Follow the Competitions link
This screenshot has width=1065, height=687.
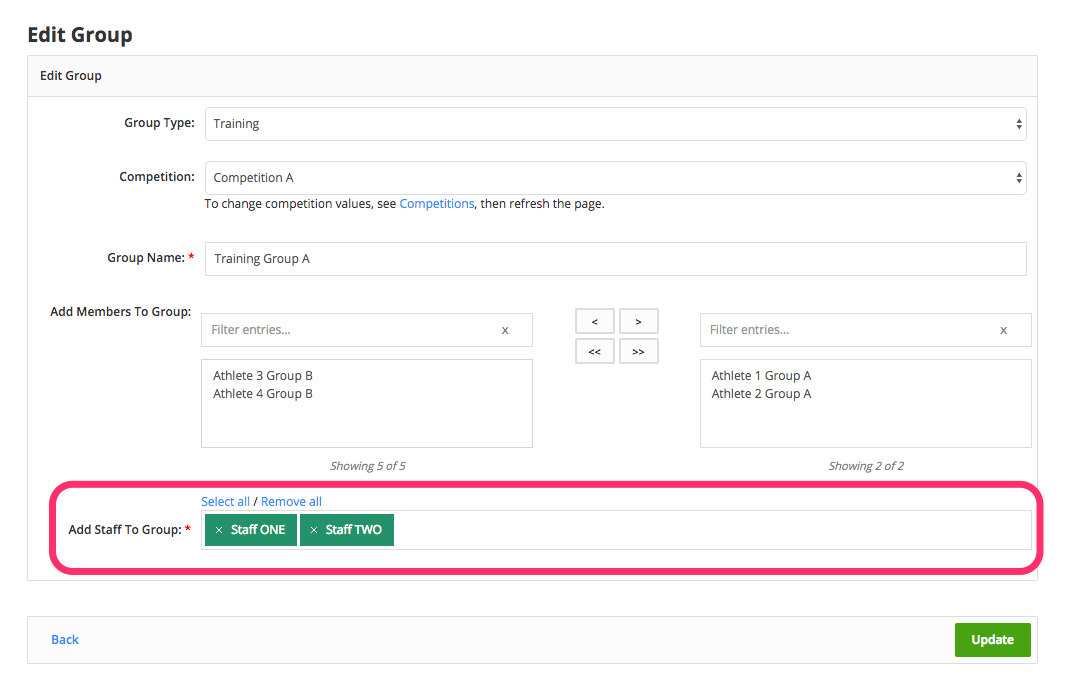[x=437, y=204]
